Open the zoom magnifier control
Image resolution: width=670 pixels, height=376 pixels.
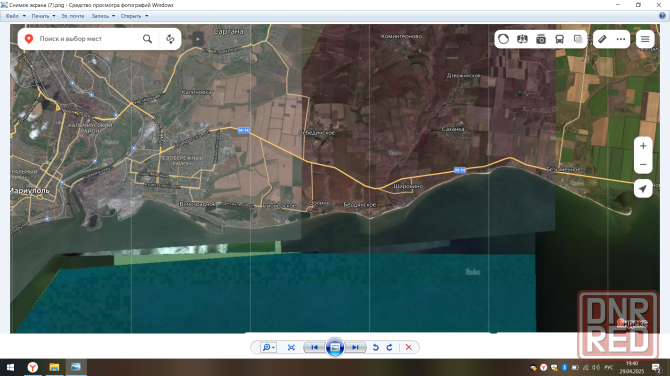point(268,347)
